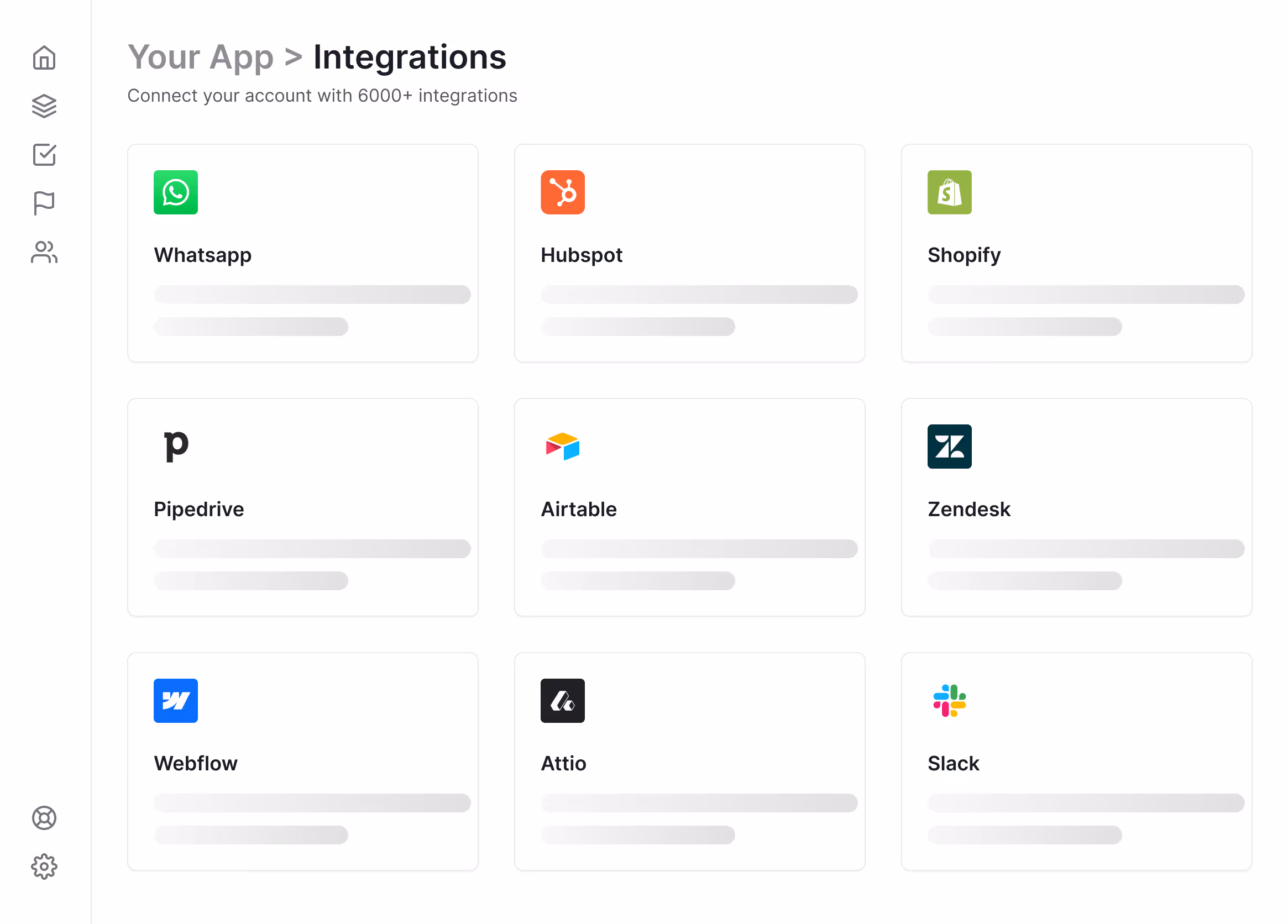Click the Webflow blue logo icon
The height and width of the screenshot is (924, 1288).
point(175,701)
